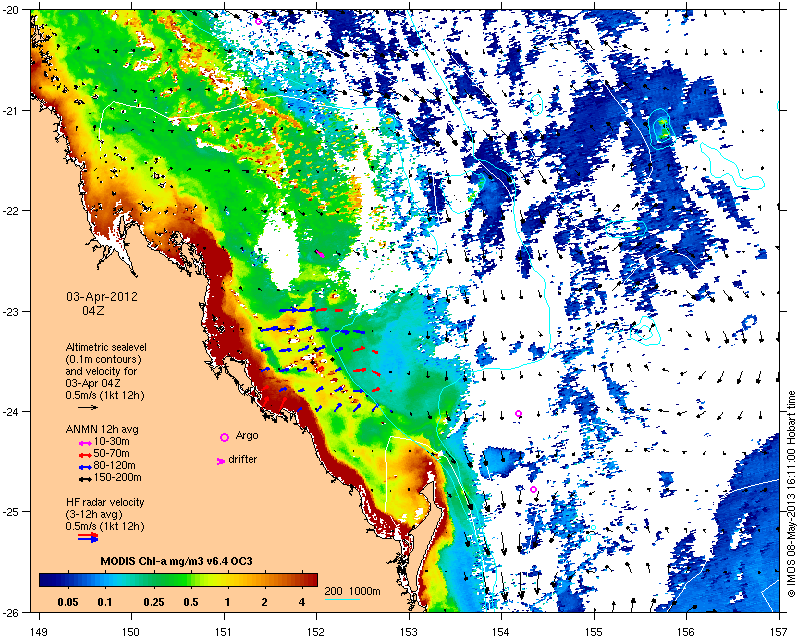
Task: Click the time label 04Z below the date
Action: click(93, 310)
